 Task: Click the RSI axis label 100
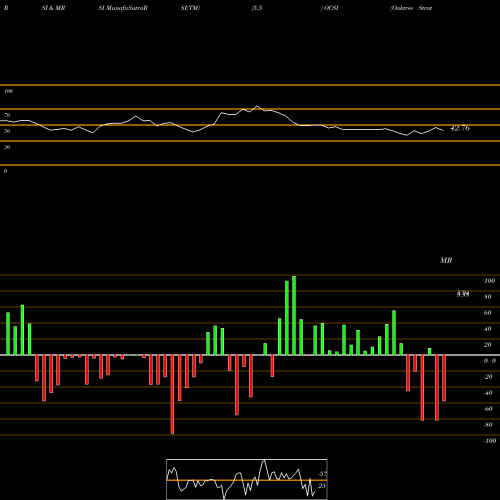click(x=8, y=91)
